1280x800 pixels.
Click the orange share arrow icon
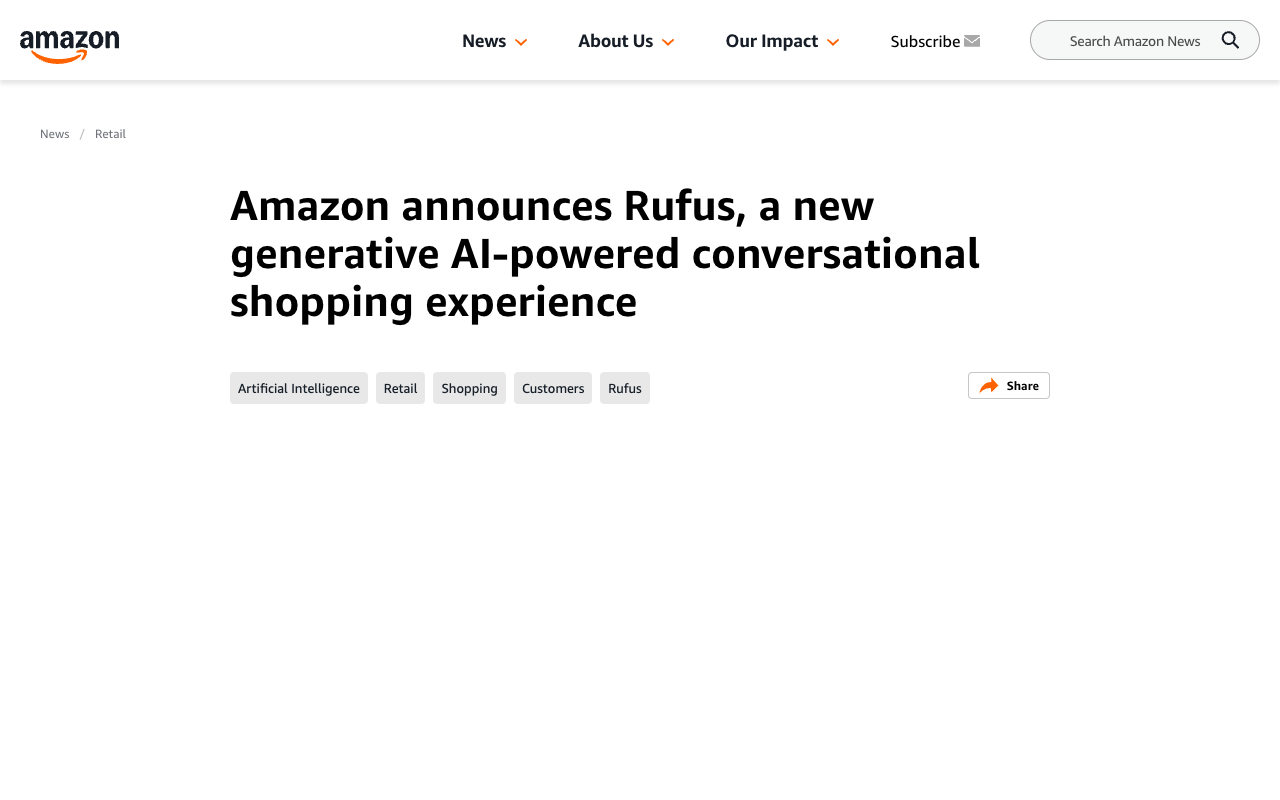click(989, 386)
